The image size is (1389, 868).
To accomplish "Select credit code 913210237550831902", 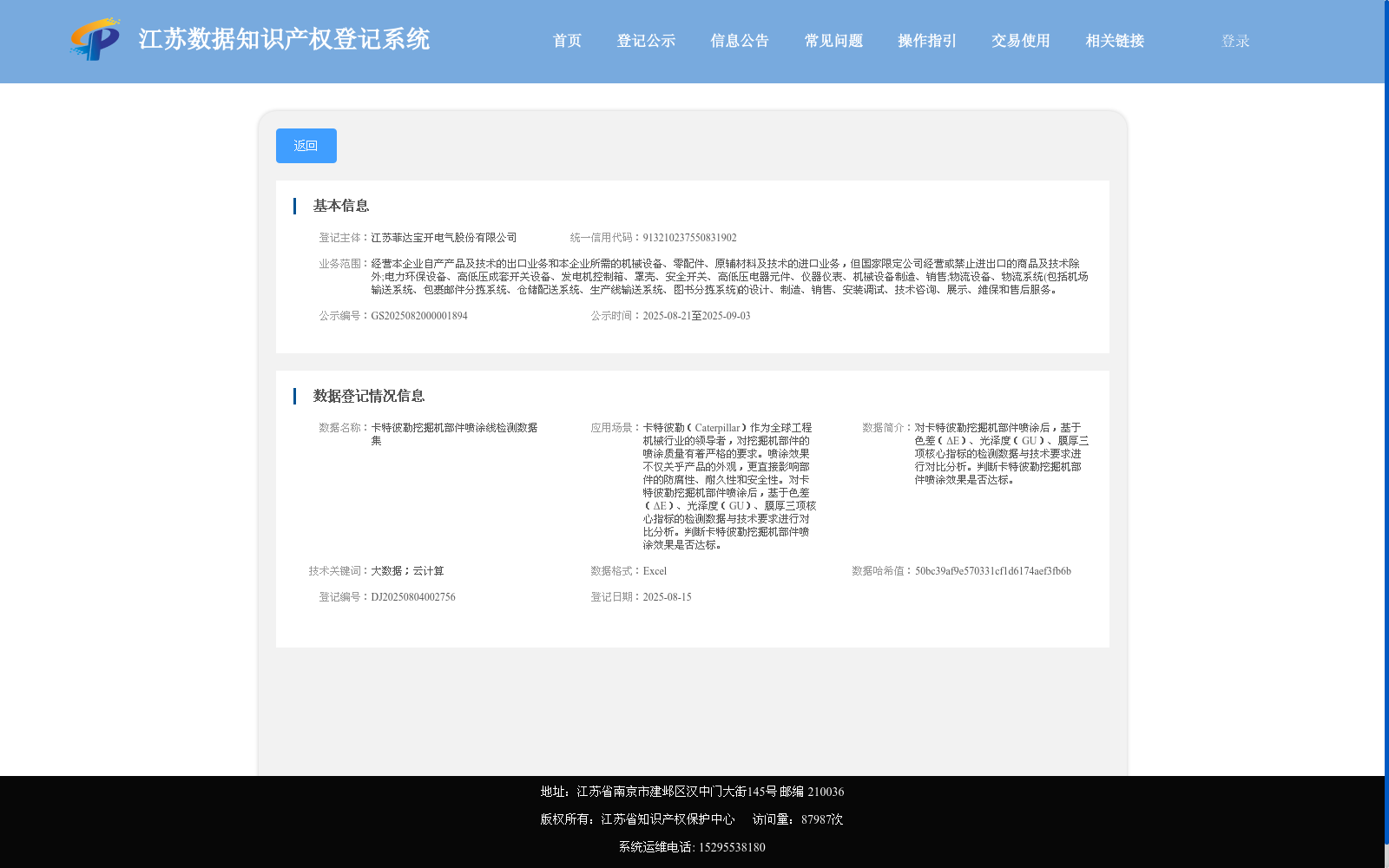I will [x=689, y=238].
